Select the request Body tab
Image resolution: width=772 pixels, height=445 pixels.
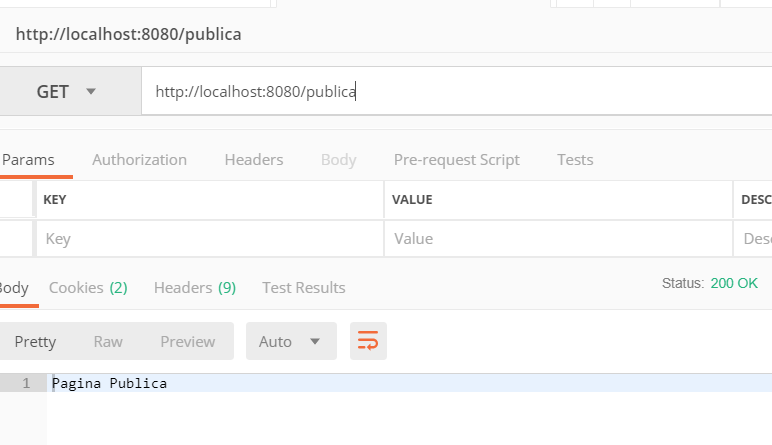338,159
